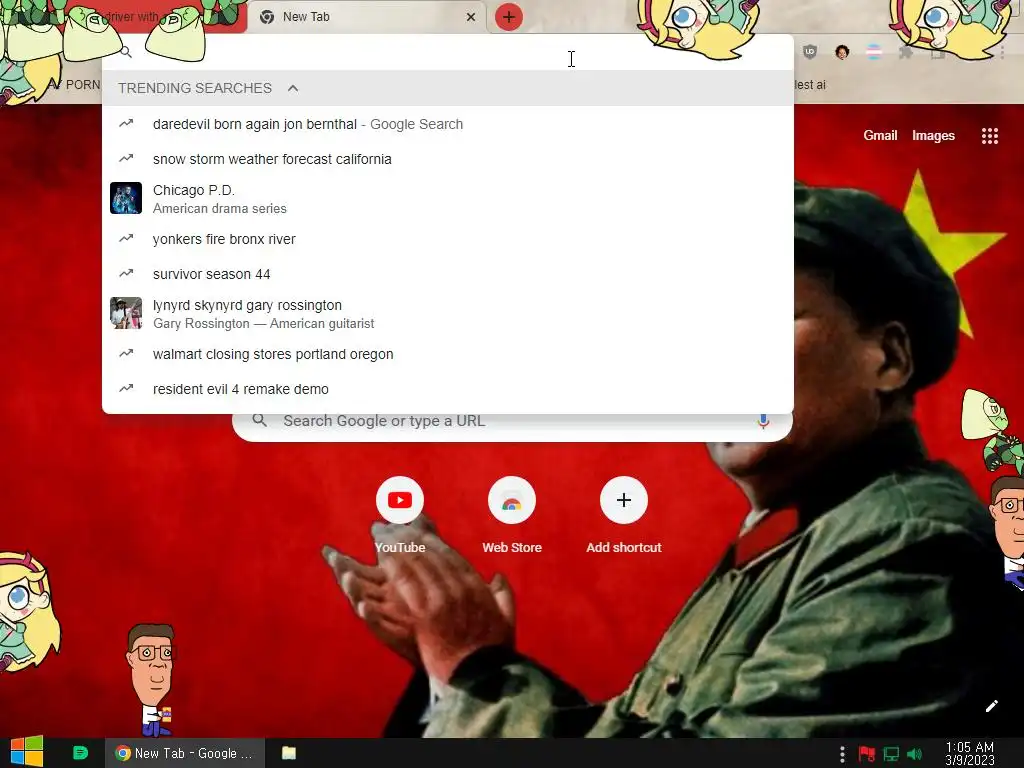The image size is (1024, 768).
Task: Open the Google apps grid
Action: pos(989,136)
